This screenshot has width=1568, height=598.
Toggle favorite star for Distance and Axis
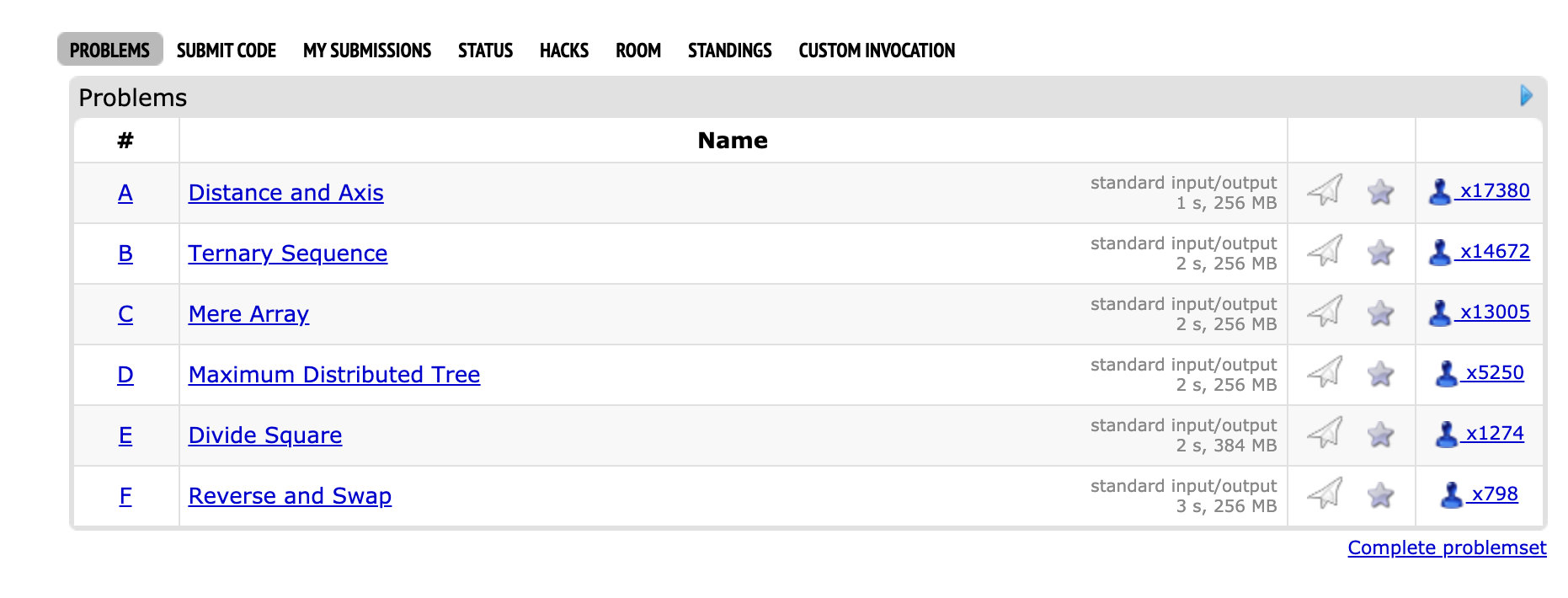[1380, 192]
